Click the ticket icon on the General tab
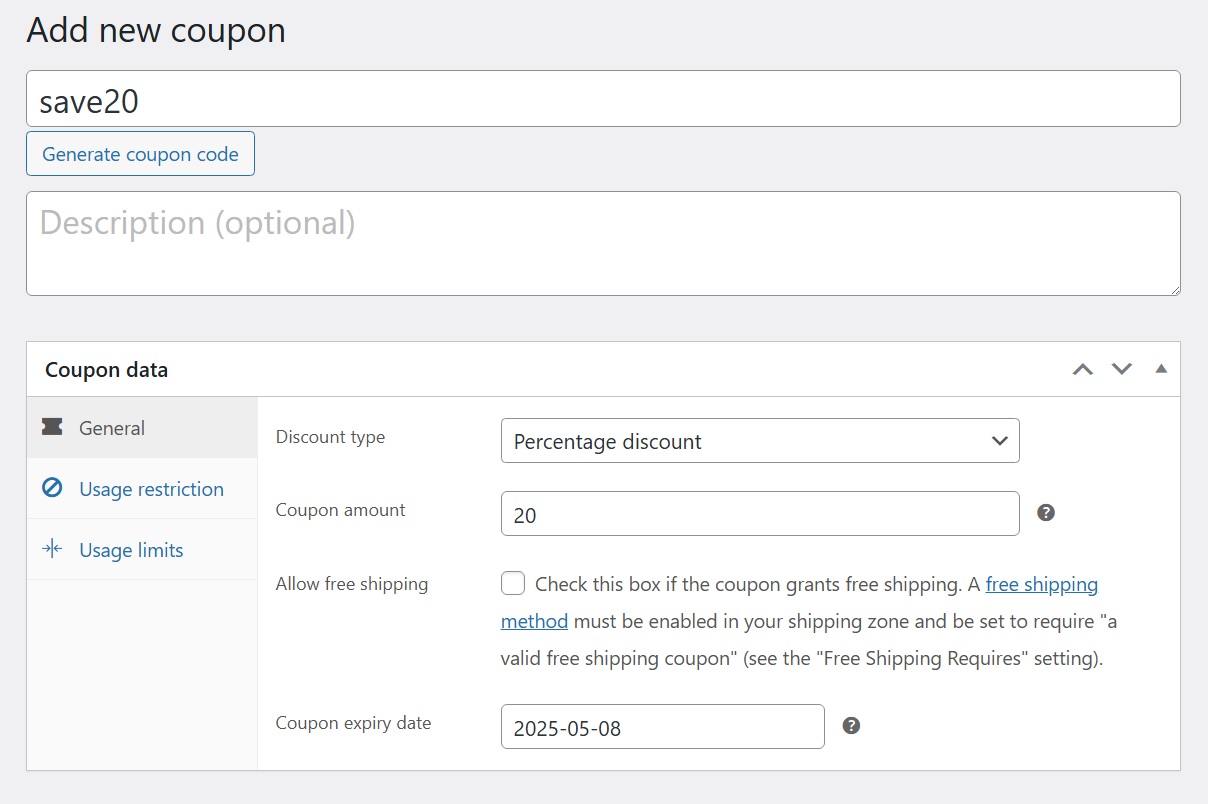The image size is (1208, 804). (x=52, y=428)
